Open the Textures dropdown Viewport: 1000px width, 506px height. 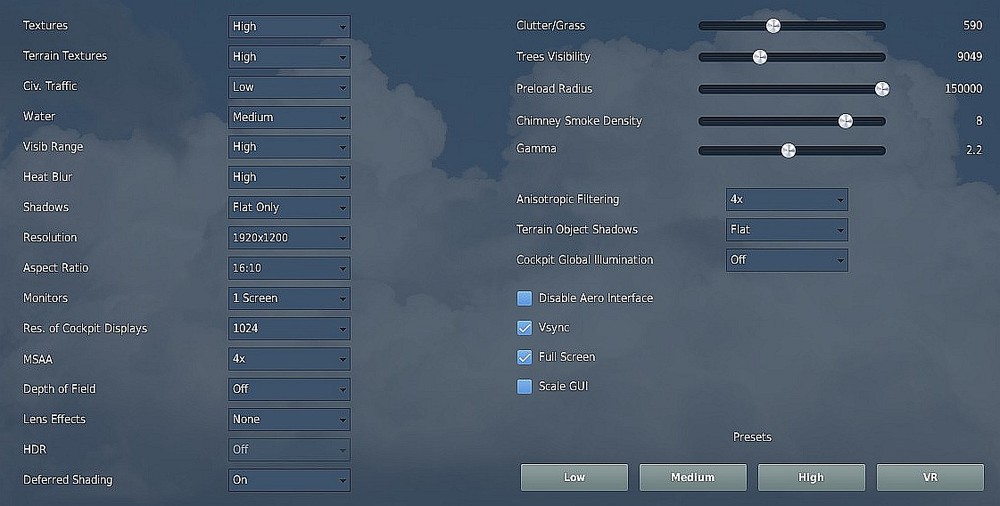click(x=289, y=26)
